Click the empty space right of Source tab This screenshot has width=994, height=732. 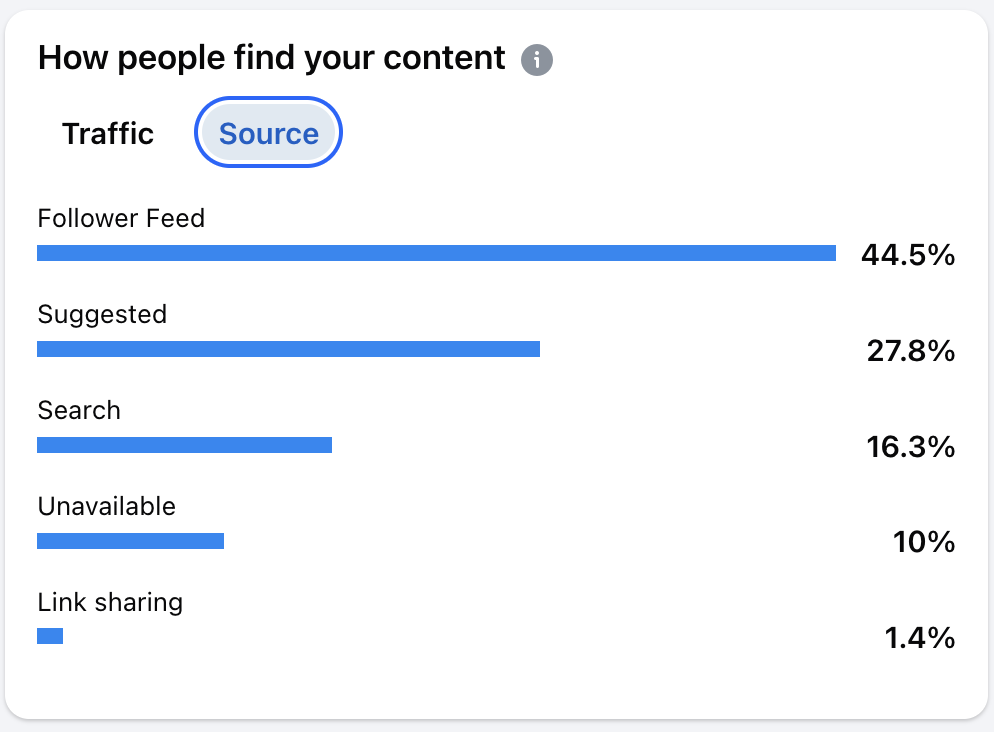point(650,134)
